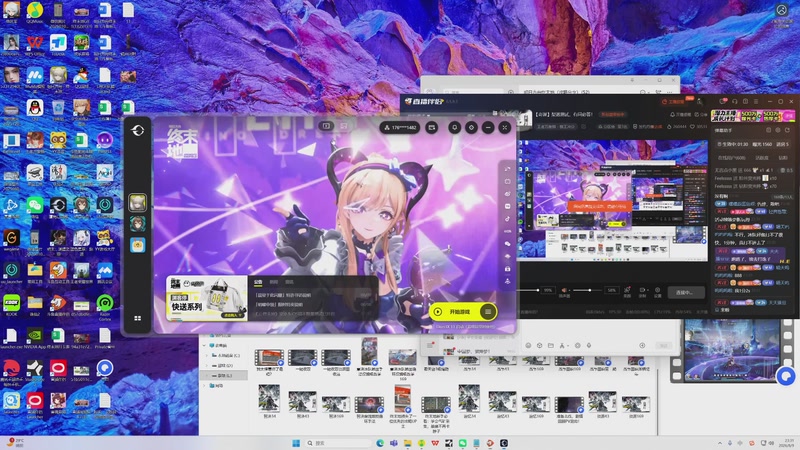This screenshot has width=800, height=450.
Task: Select the blonde character game icon in launcher sidebar
Action: point(137,203)
